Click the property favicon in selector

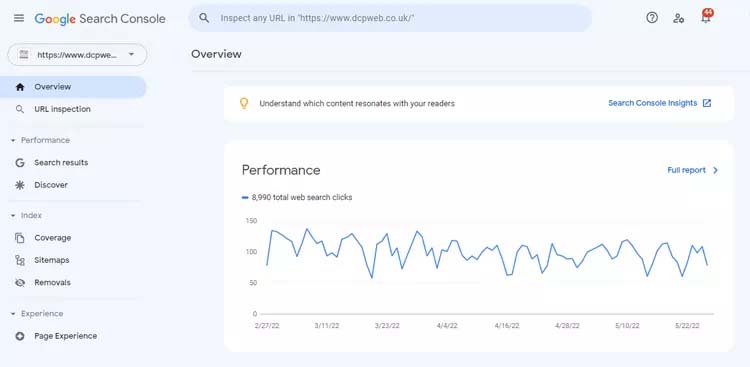pyautogui.click(x=23, y=55)
